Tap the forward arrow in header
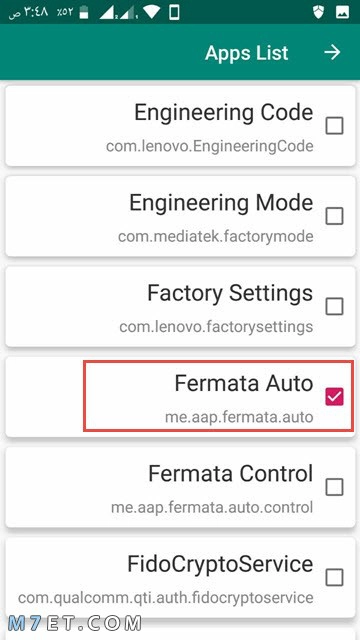Viewport: 360px width, 640px height. (332, 52)
